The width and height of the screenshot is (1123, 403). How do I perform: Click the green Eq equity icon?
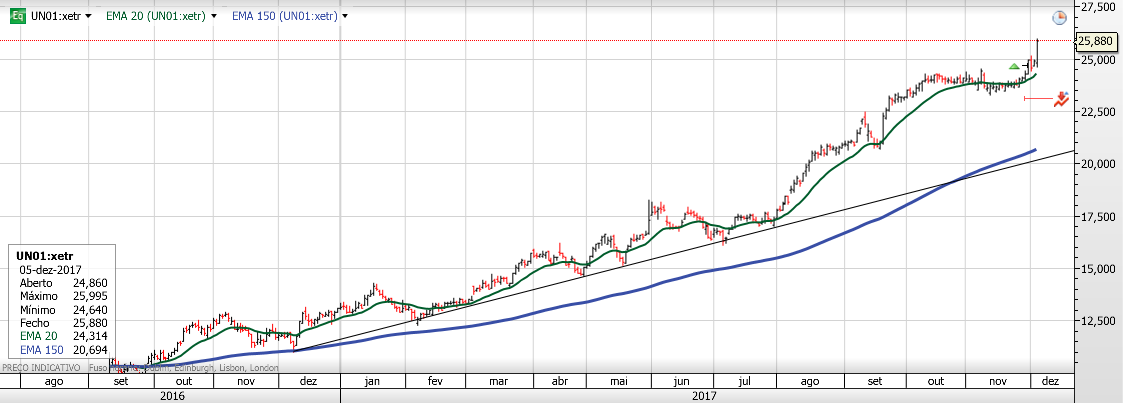[x=20, y=16]
